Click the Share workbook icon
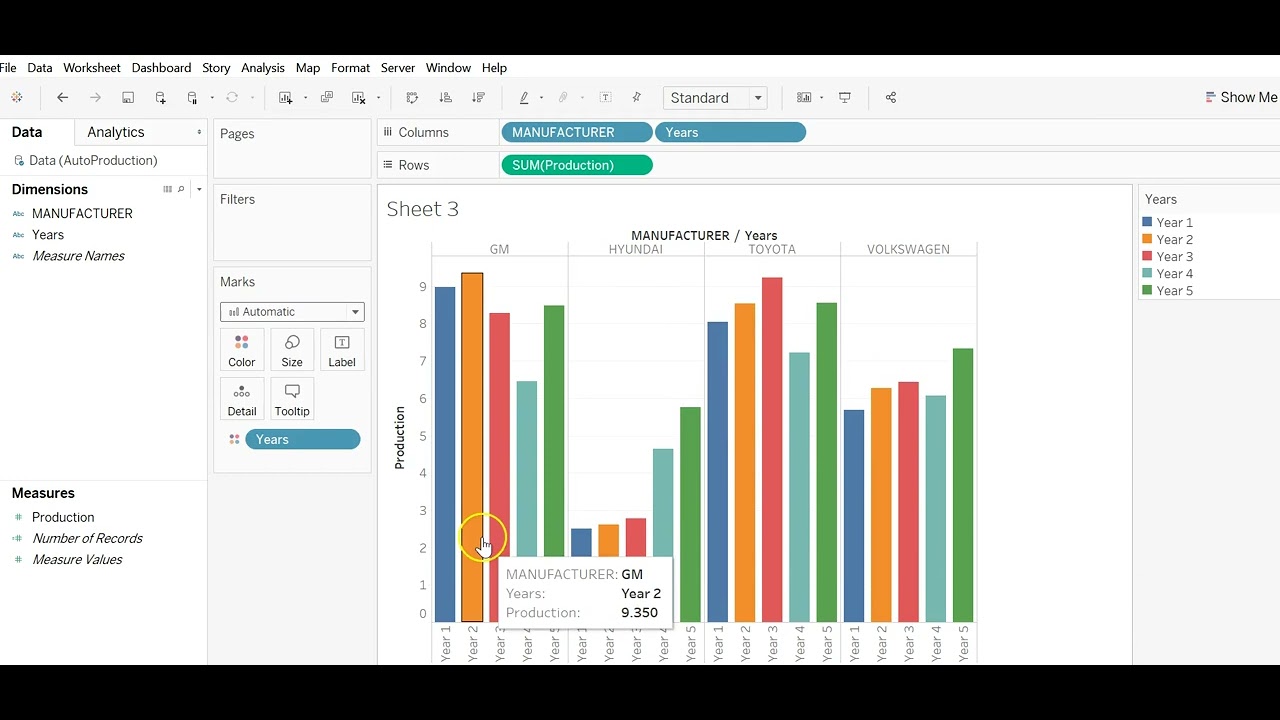 (891, 97)
